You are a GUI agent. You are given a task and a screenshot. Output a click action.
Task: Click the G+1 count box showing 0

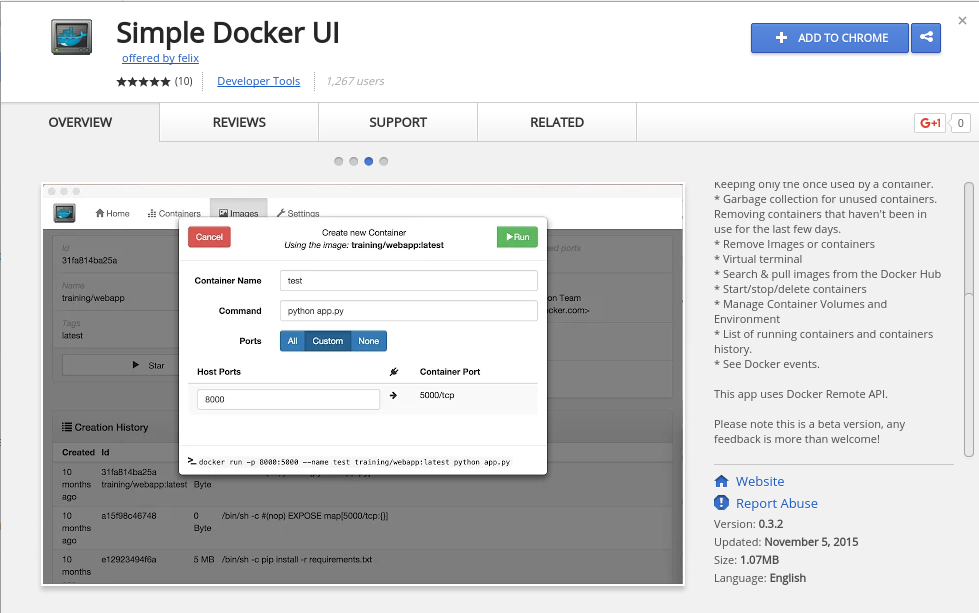tap(960, 123)
